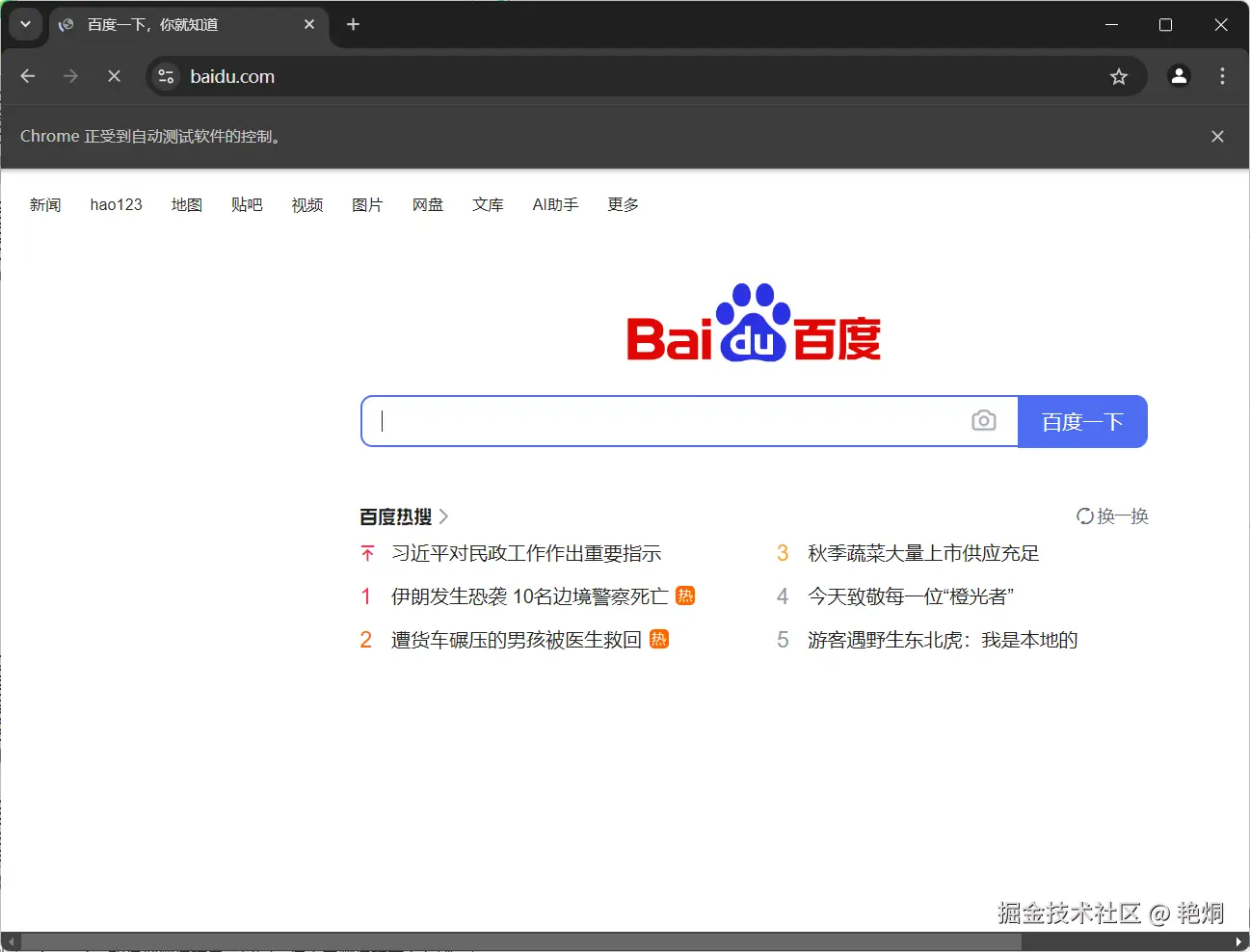Screen dimensions: 1250x952
Task: Open the tab search dropdown arrow
Action: coord(25,24)
